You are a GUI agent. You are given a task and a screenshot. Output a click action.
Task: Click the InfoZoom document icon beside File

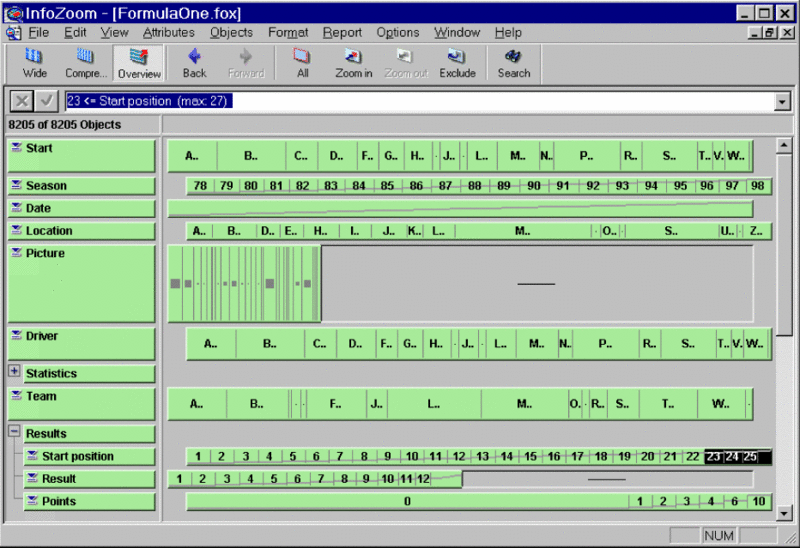[x=13, y=33]
